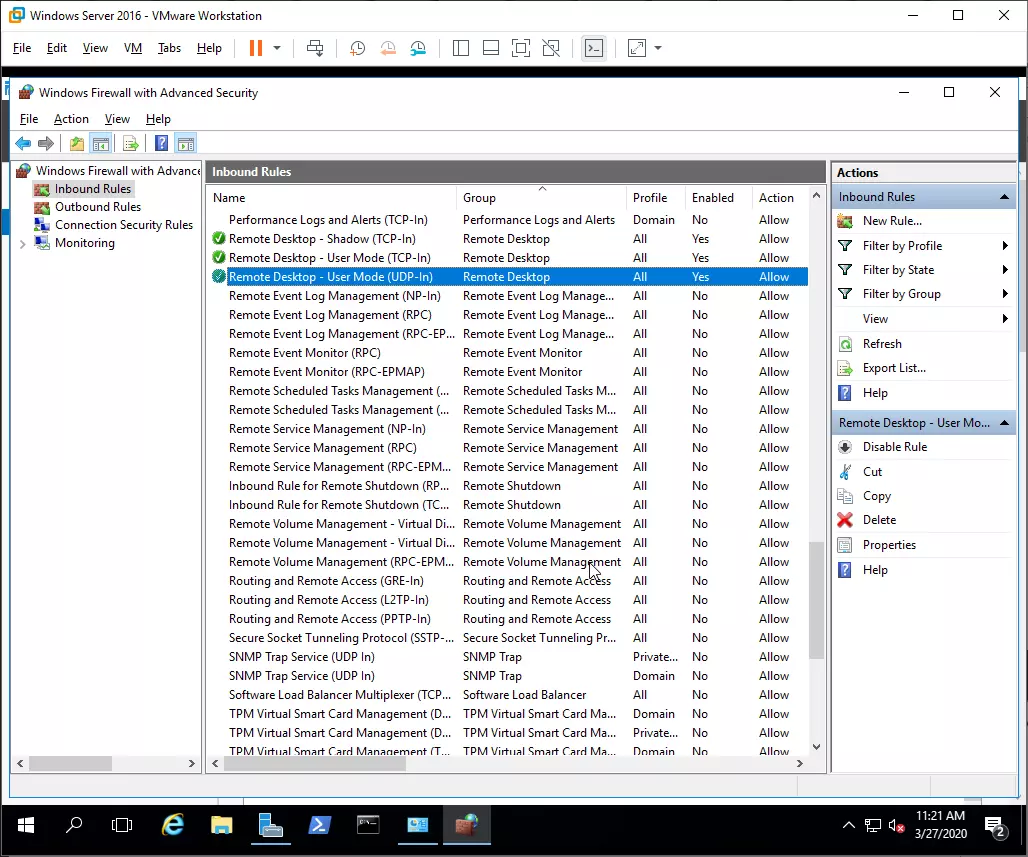Collapse the Inbound Rules actions section

[x=1004, y=197]
